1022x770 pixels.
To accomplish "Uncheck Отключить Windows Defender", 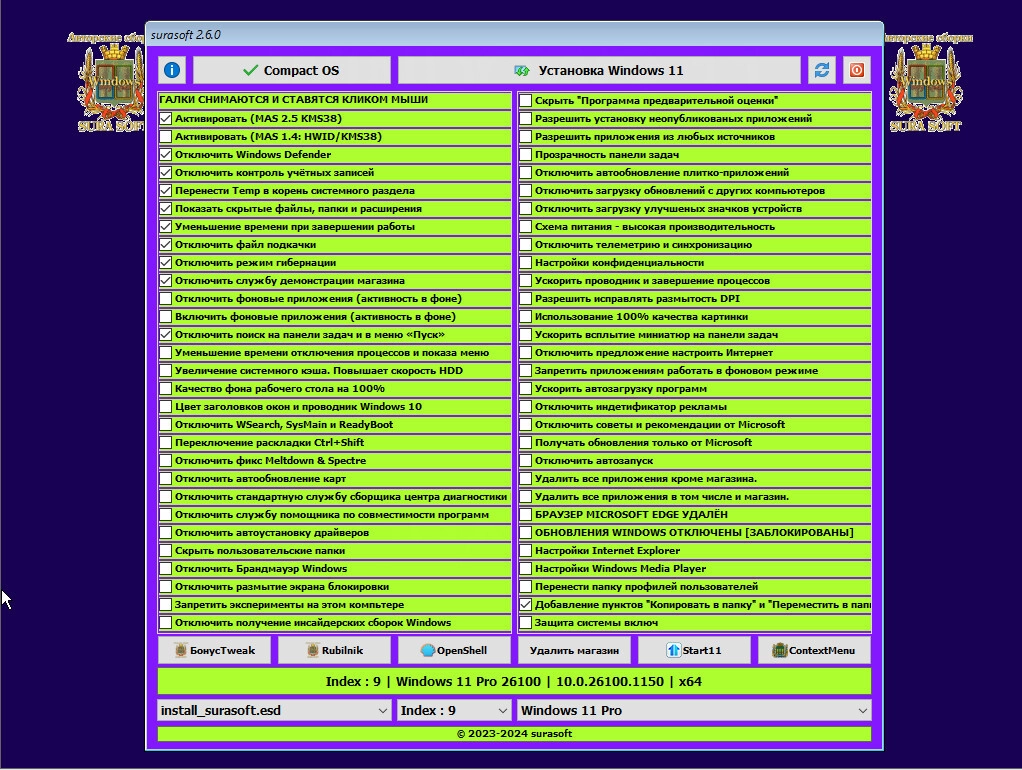I will pyautogui.click(x=166, y=155).
